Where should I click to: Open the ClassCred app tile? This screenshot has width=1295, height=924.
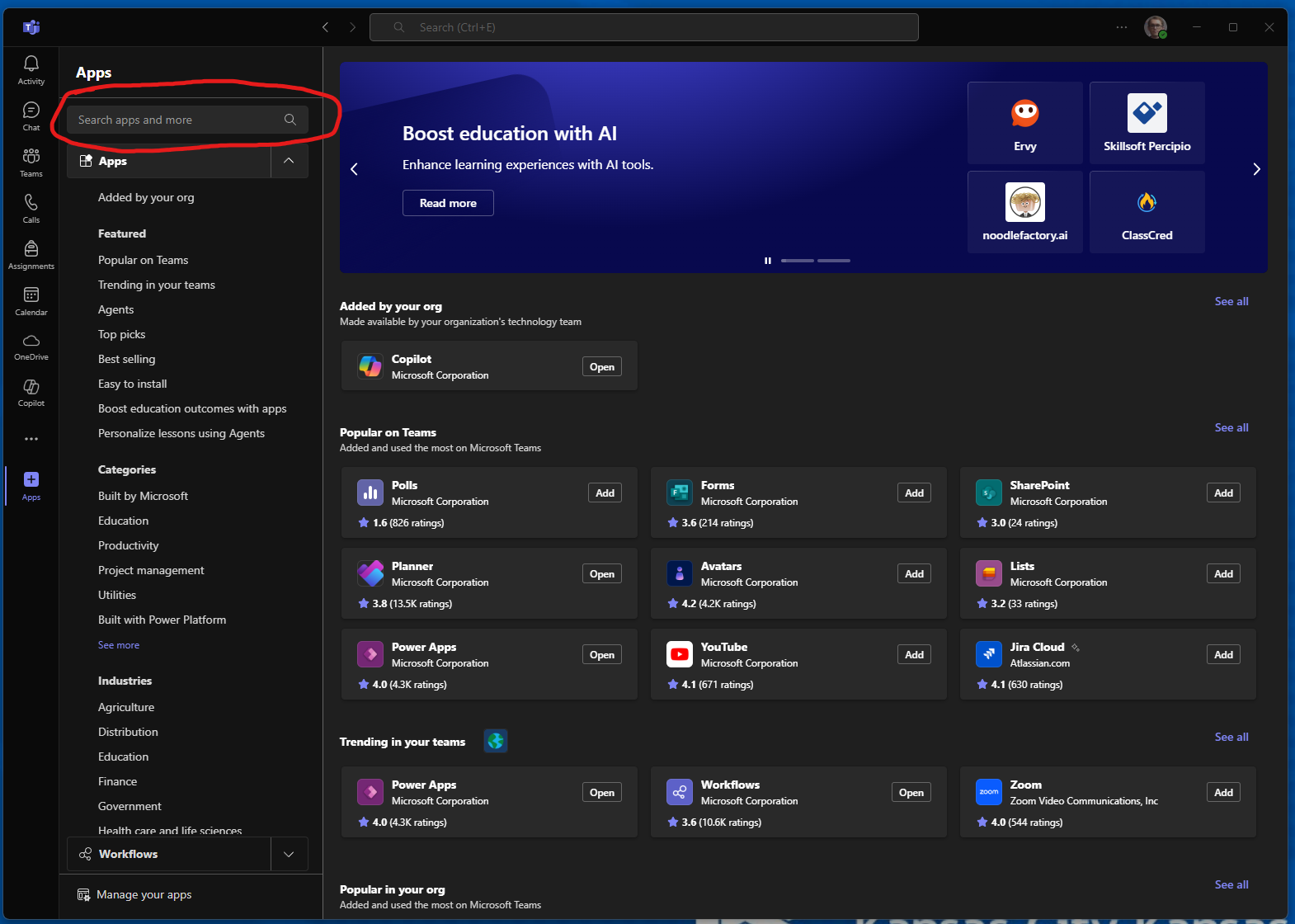coord(1147,212)
